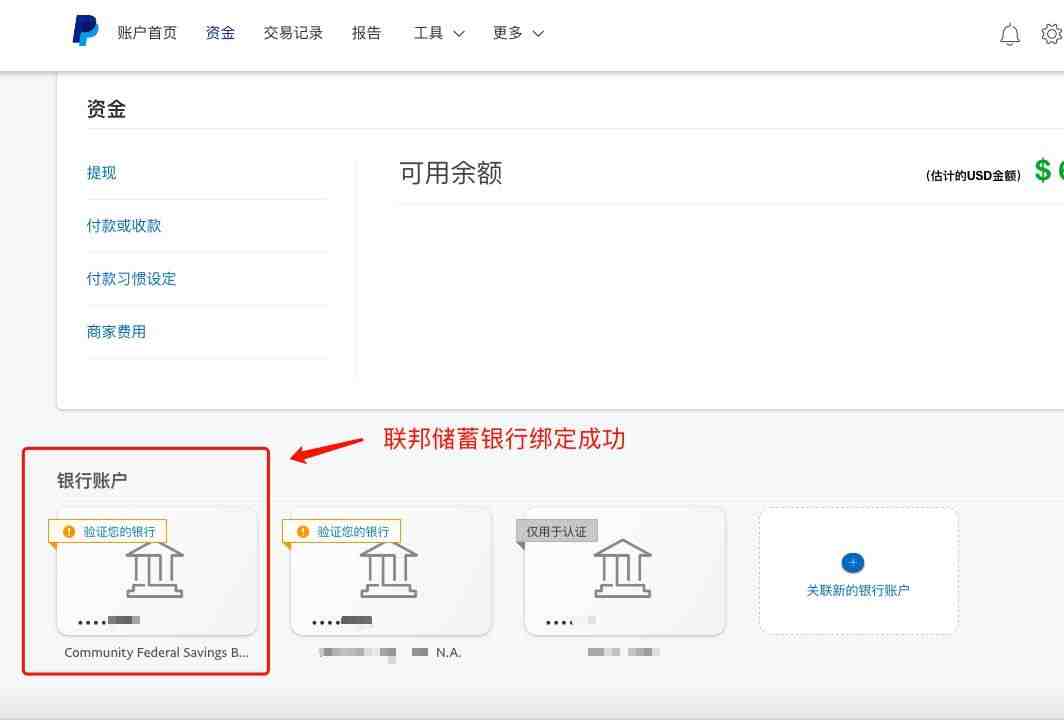Click the masked account number on N.A. bank card
This screenshot has width=1064, height=720.
(342, 620)
